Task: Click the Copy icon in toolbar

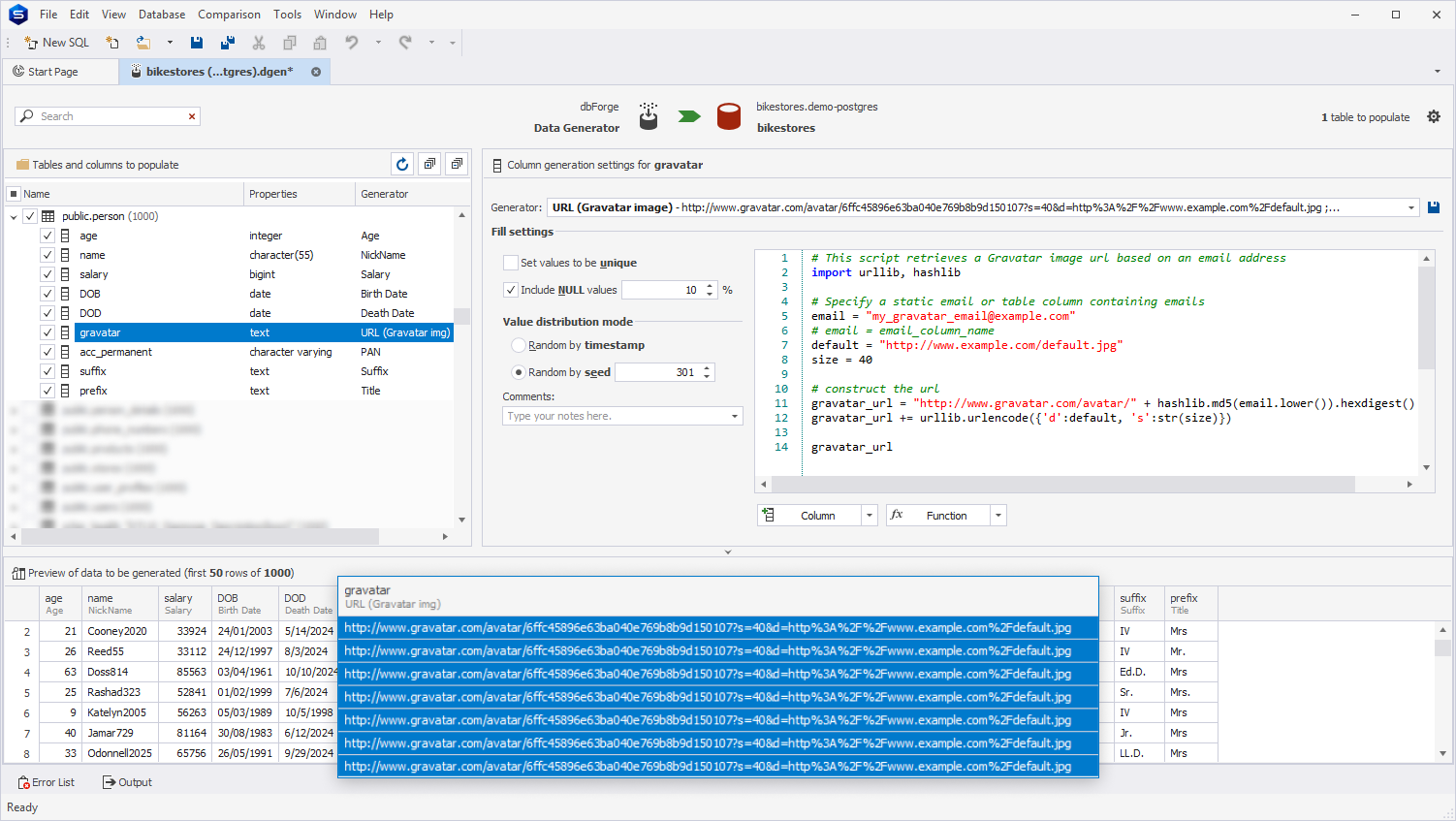Action: click(x=290, y=43)
